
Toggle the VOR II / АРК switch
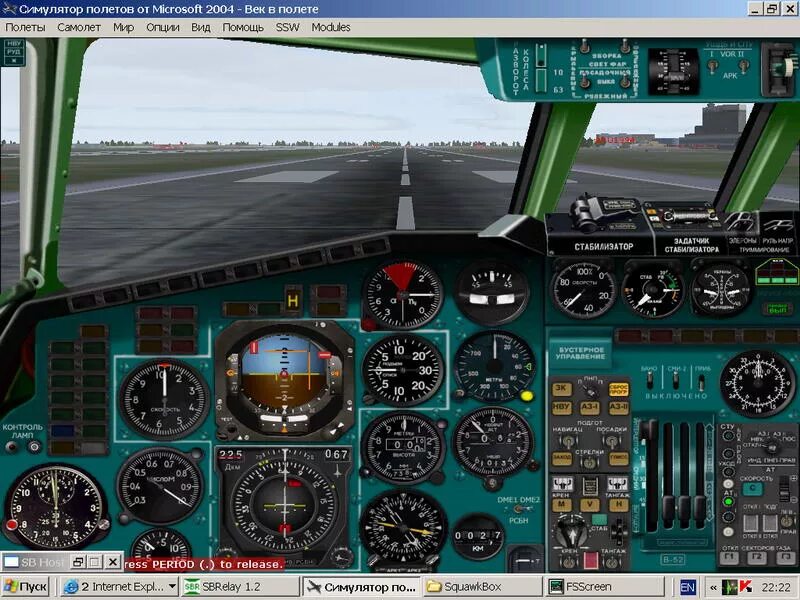pos(744,65)
